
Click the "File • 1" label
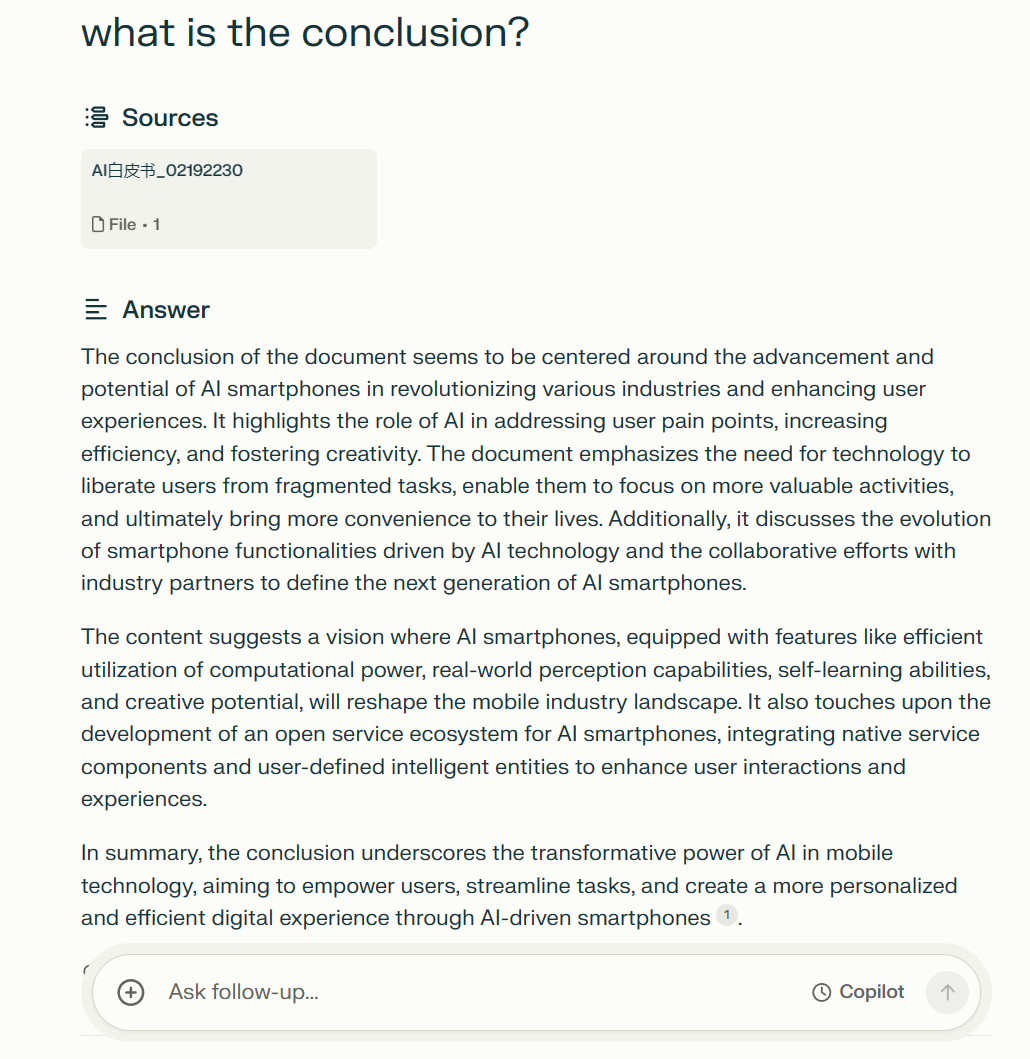134,225
